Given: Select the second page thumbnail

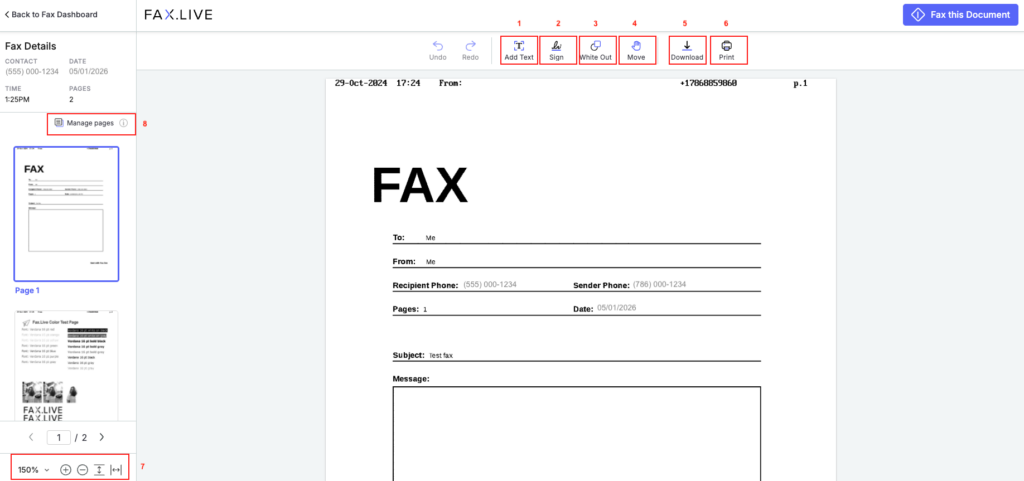Looking at the screenshot, I should pos(67,365).
